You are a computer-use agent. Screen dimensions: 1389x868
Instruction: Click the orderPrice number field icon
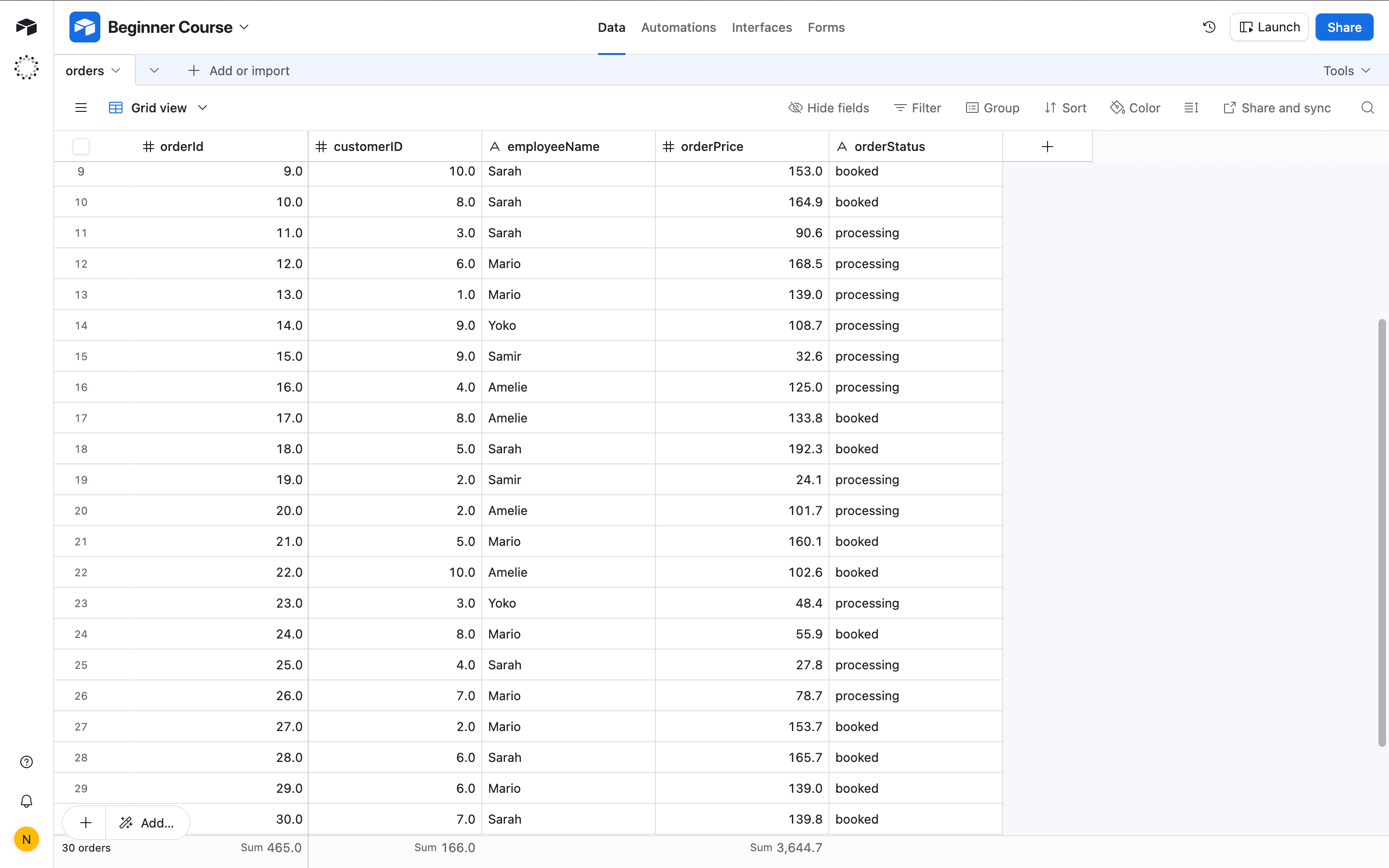(x=668, y=147)
